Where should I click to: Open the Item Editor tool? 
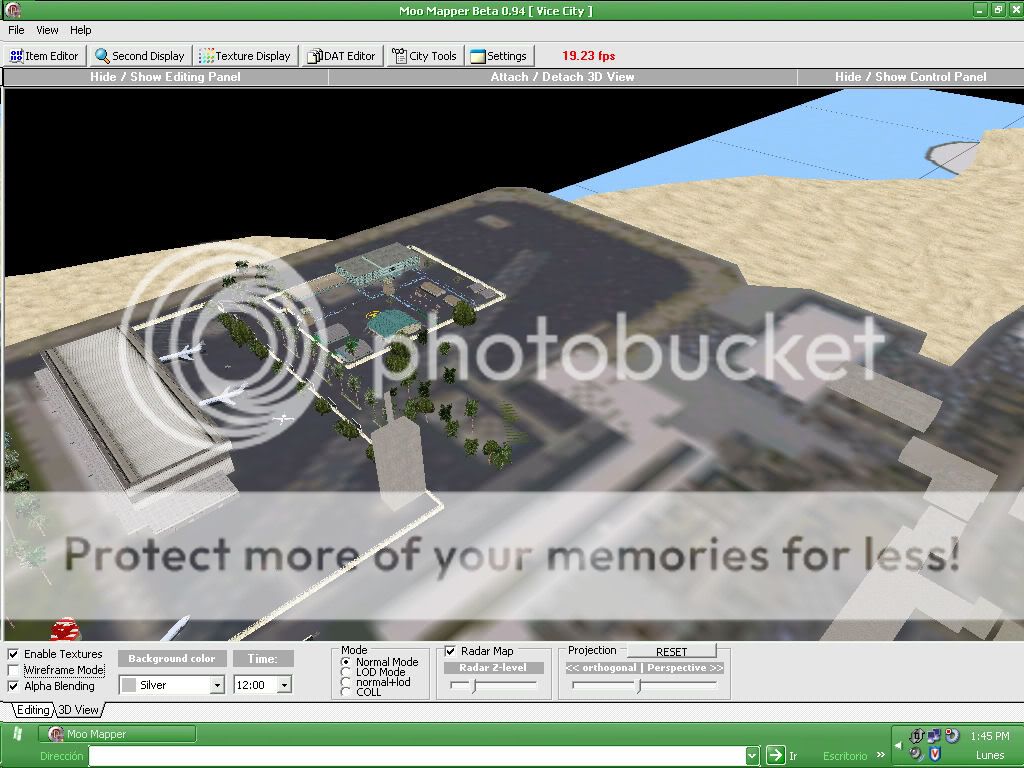(x=44, y=56)
